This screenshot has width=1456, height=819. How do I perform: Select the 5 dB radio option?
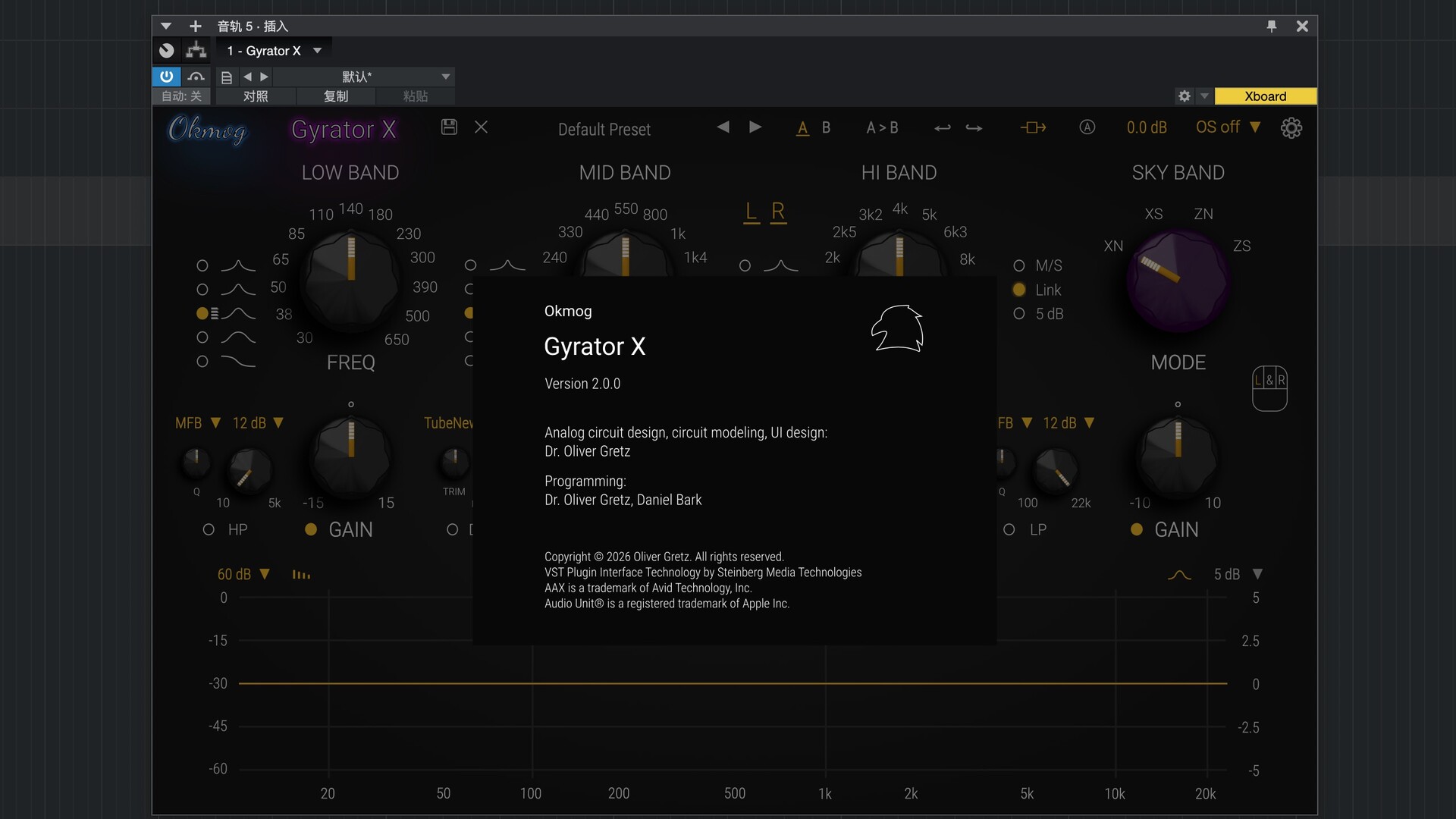[x=1019, y=314]
